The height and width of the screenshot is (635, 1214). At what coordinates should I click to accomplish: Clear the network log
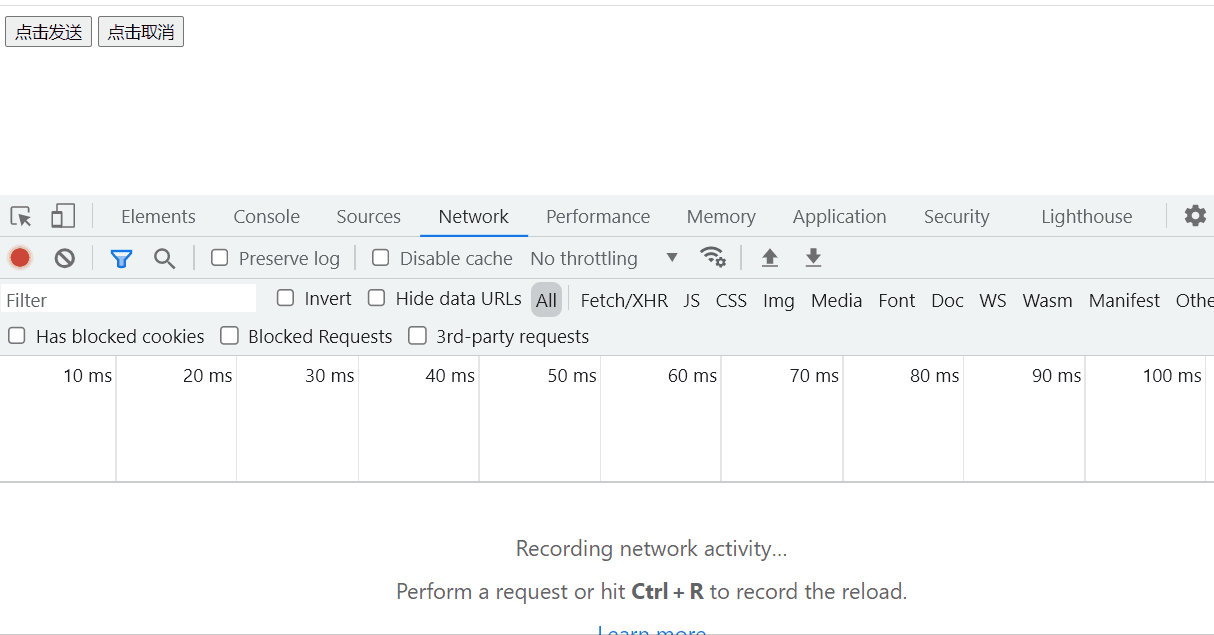[x=65, y=258]
